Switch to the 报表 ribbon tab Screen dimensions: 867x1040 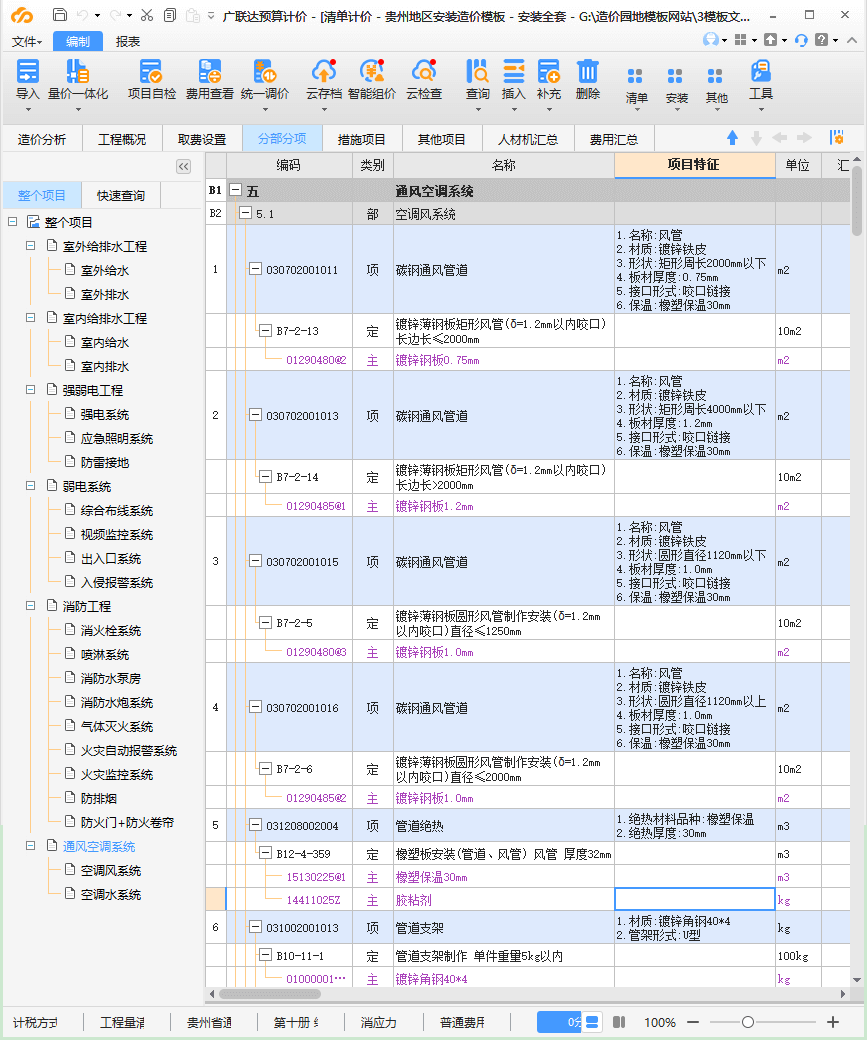tap(128, 41)
